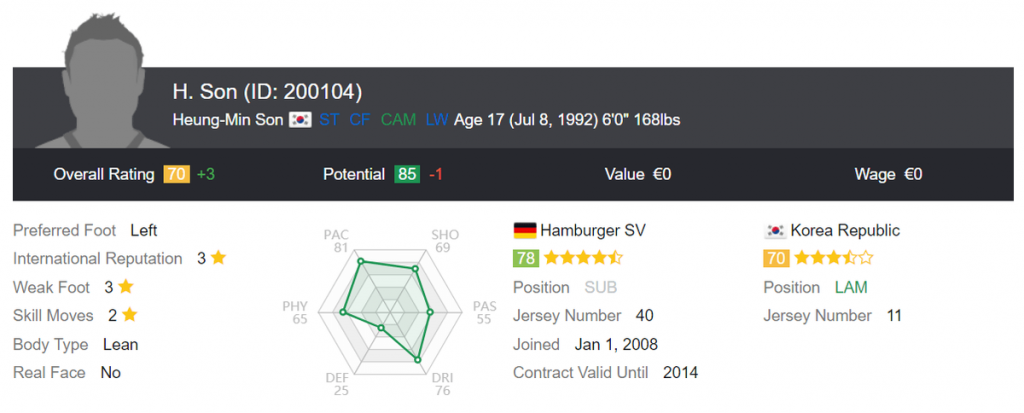The width and height of the screenshot is (1024, 413).
Task: Click the Skill Moves star icon
Action: (129, 315)
